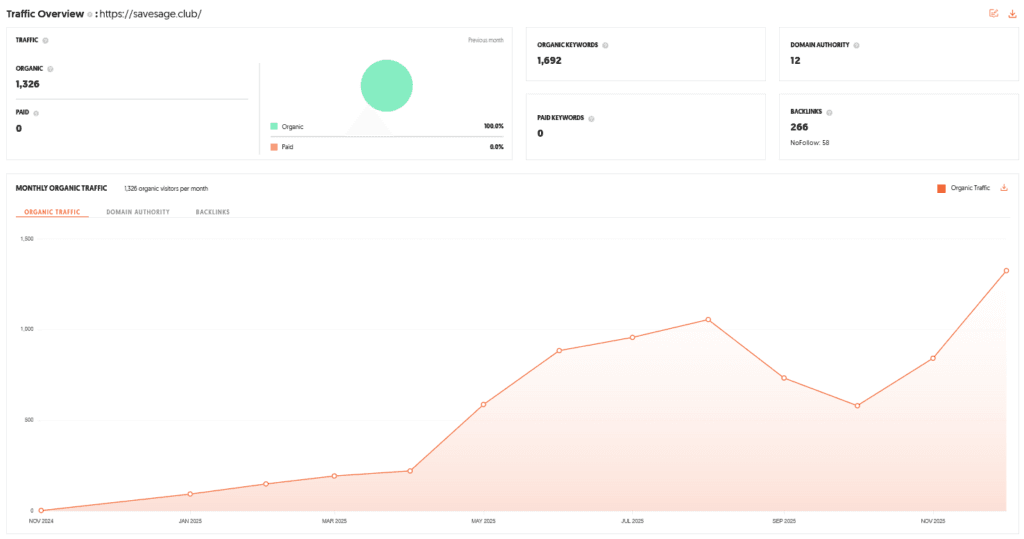The width and height of the screenshot is (1024, 539).
Task: Open the info icon beside PAID KEYWORDS
Action: tap(591, 119)
